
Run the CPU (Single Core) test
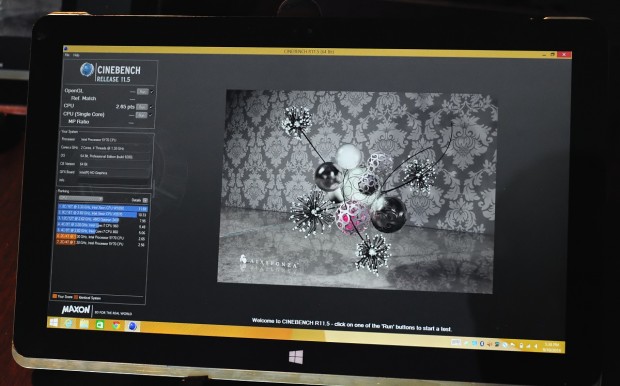[x=141, y=115]
